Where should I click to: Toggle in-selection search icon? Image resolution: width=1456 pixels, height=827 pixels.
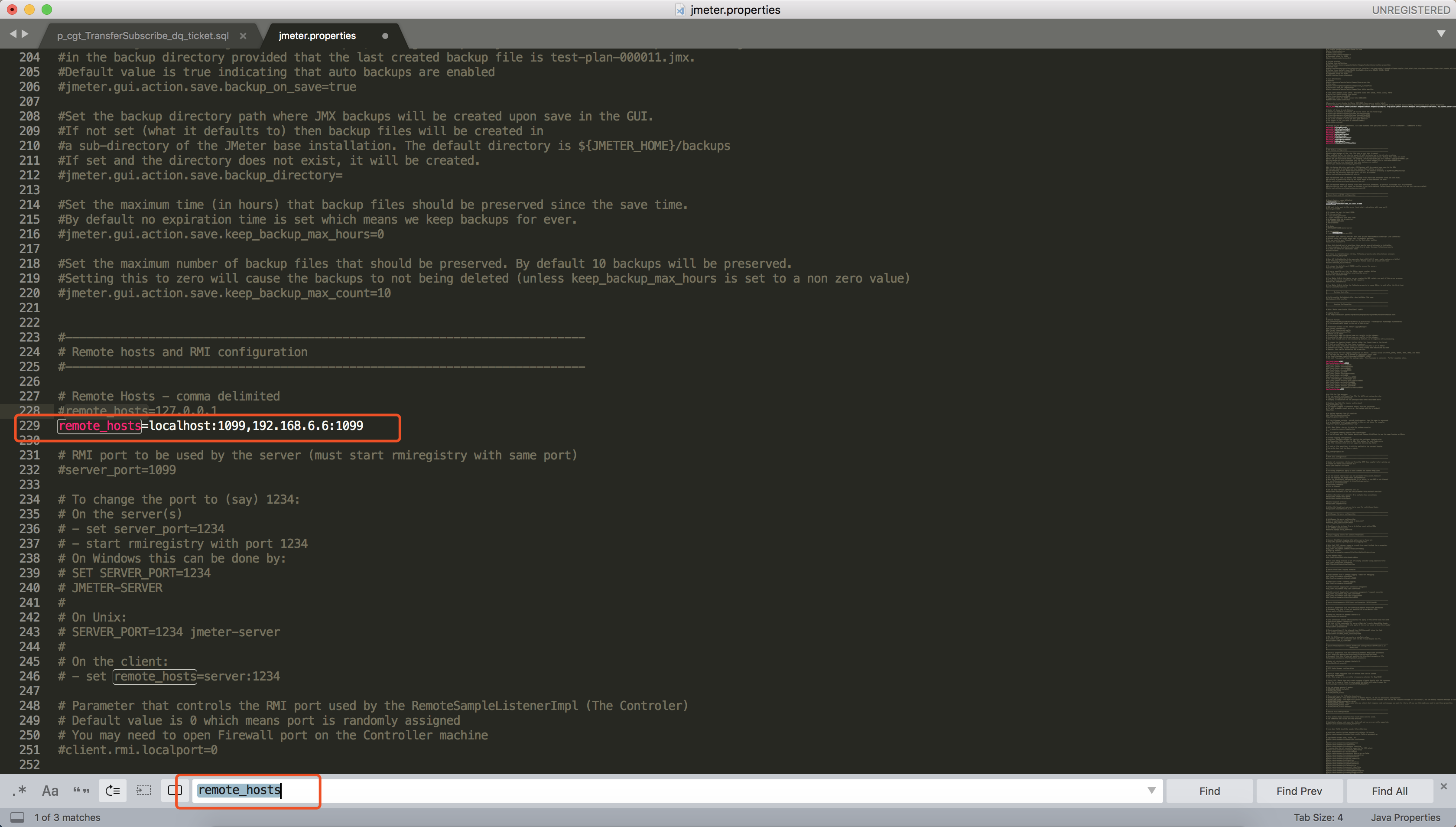144,791
